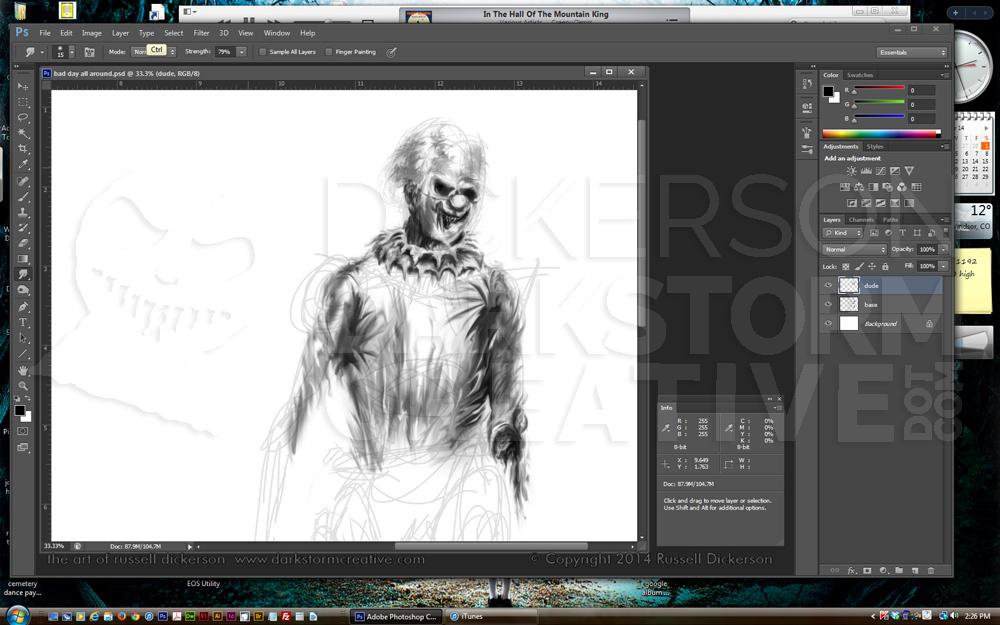Select the Eraser tool

click(23, 243)
